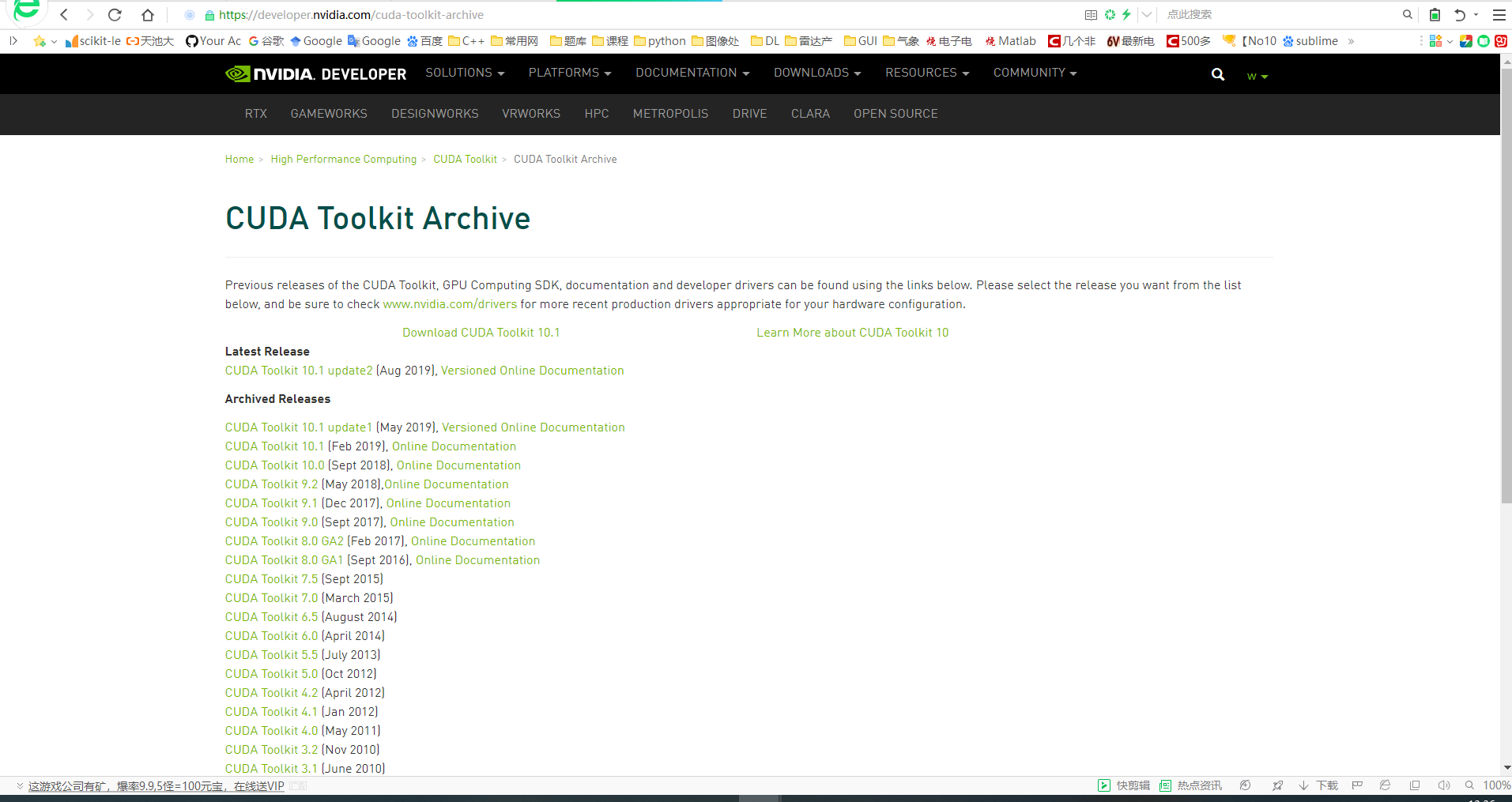Click the white site search magnifier icon
The image size is (1512, 802).
[x=1218, y=74]
